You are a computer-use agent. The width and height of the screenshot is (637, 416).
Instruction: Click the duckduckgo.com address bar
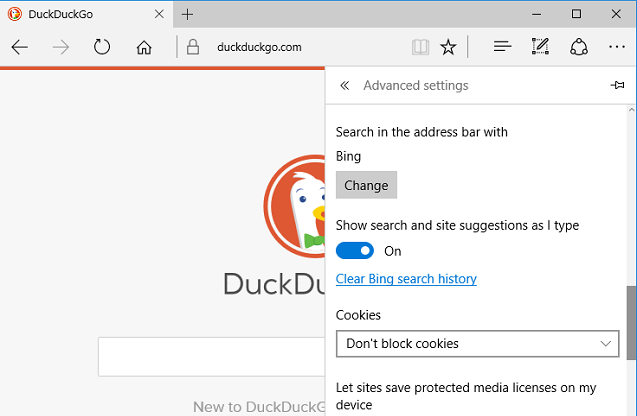259,47
